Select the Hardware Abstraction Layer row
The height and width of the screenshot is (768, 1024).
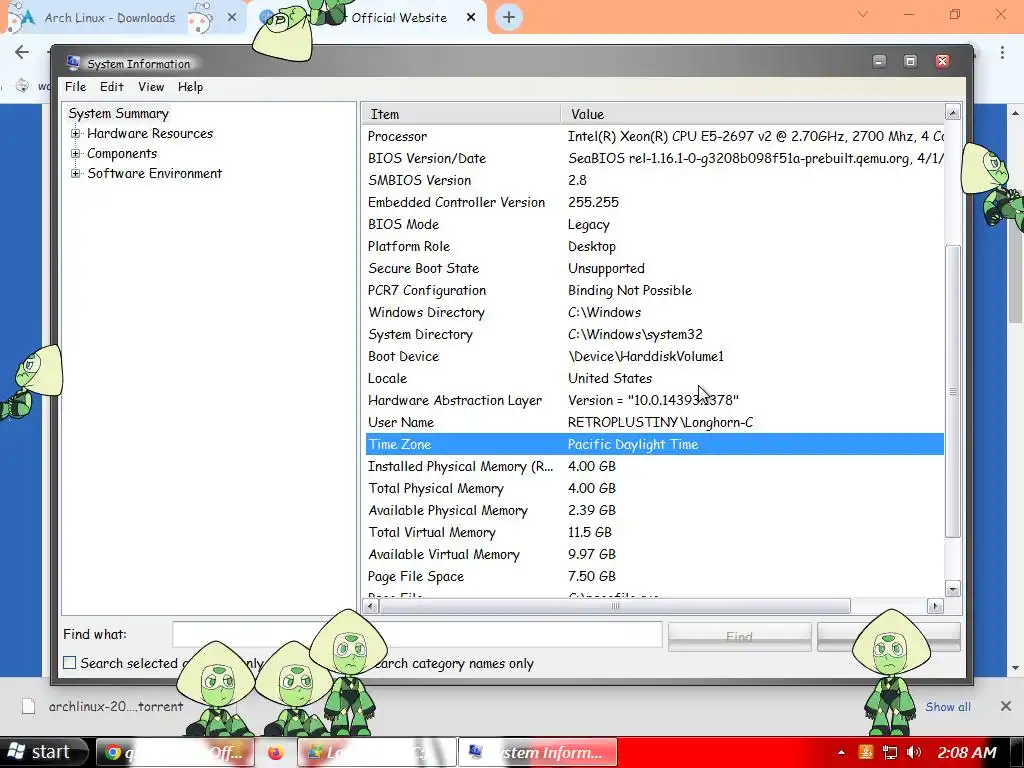pos(653,400)
